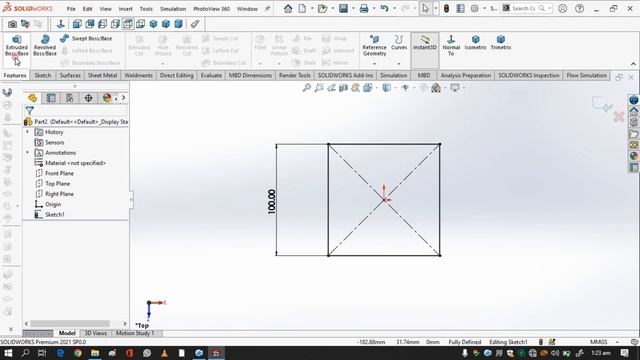Open units MMGS dropdown in status bar

pyautogui.click(x=617, y=342)
